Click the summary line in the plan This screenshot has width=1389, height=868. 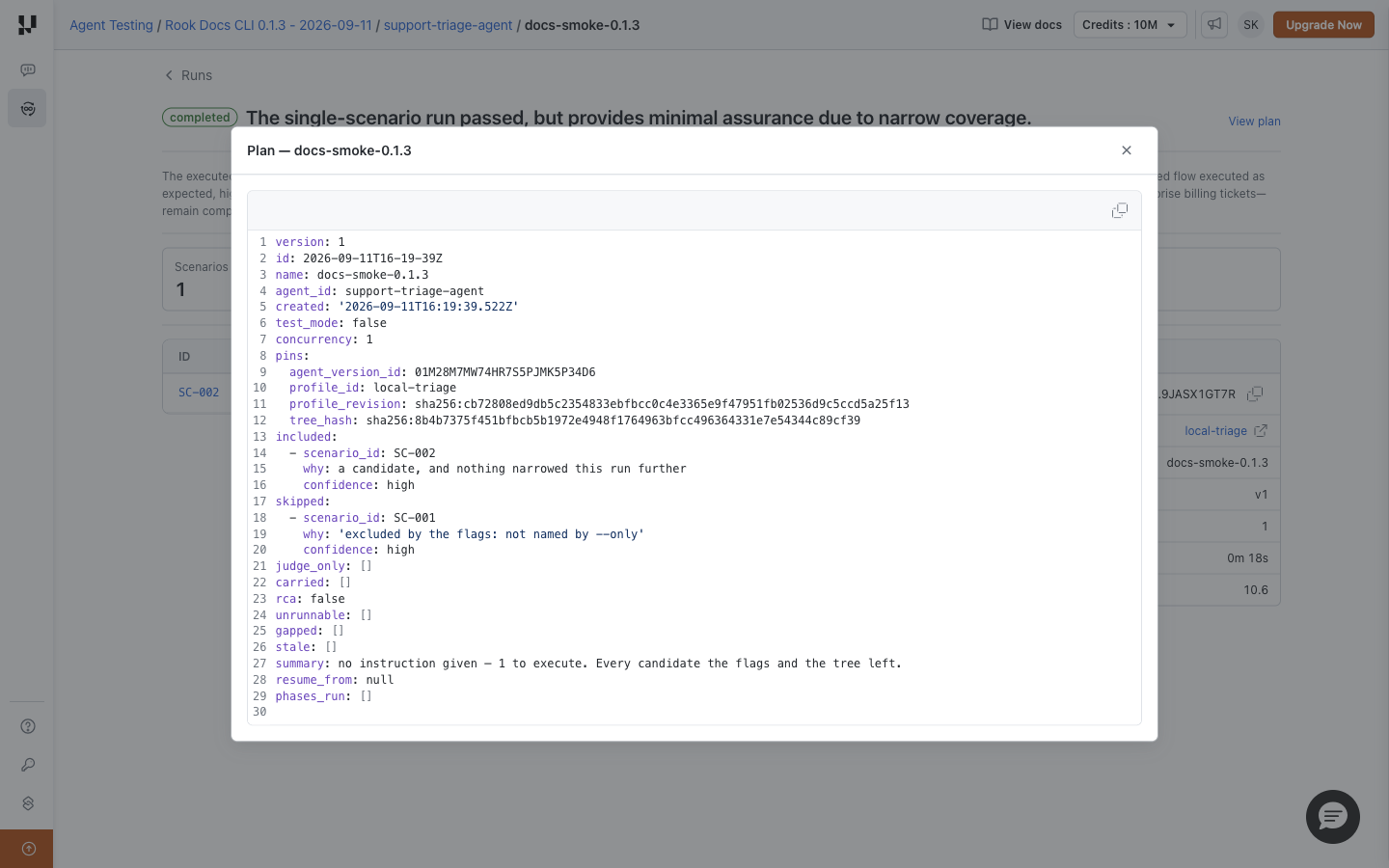click(588, 664)
